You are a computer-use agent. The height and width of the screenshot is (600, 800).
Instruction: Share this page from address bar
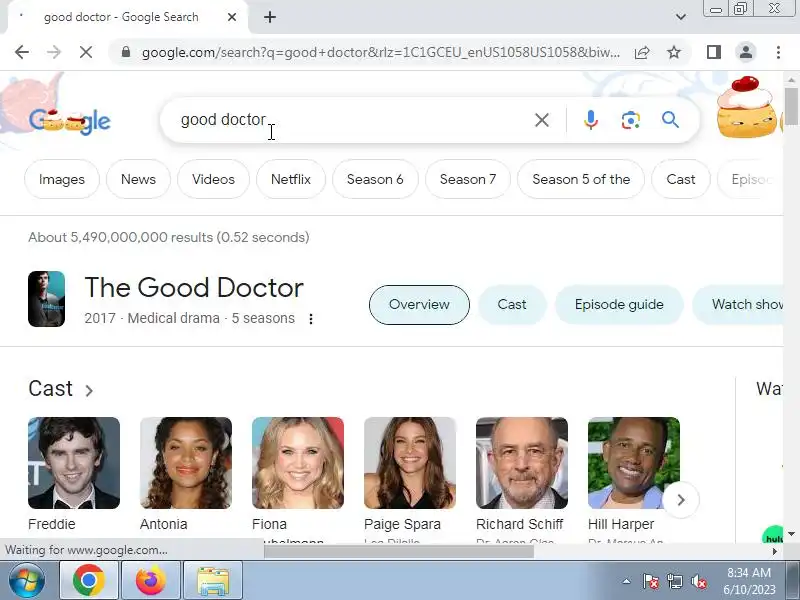(642, 52)
